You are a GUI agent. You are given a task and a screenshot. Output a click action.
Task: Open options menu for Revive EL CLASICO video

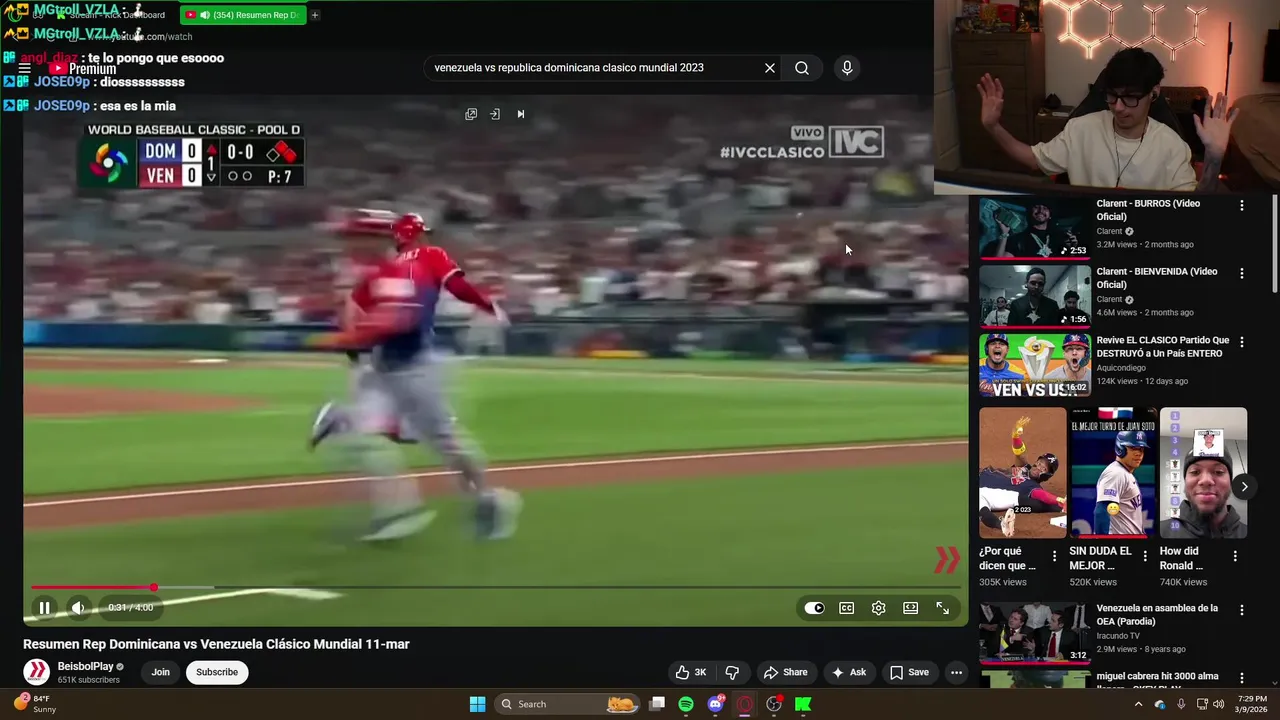1242,342
